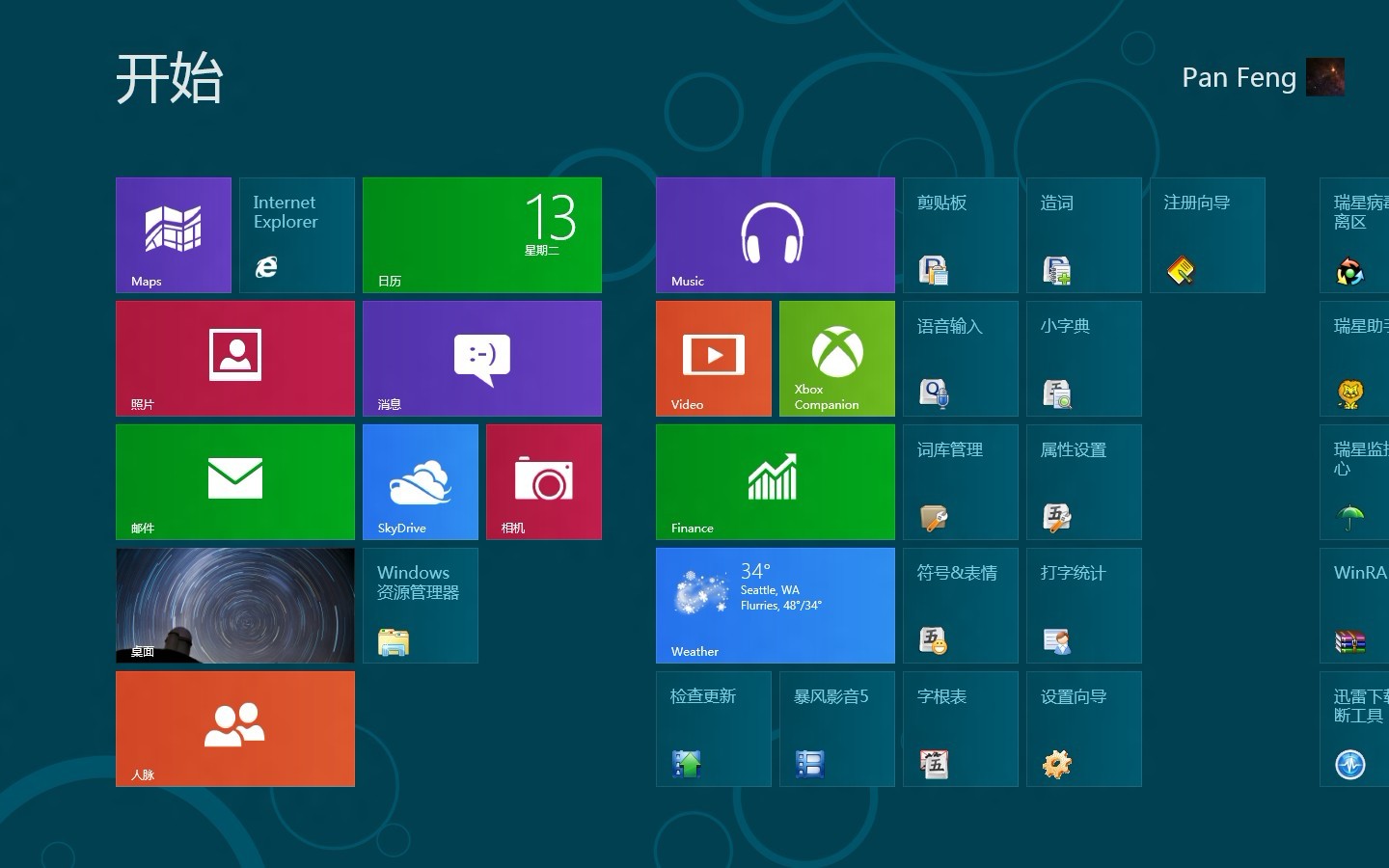Open the 造词 tile
The width and height of the screenshot is (1389, 868).
1084,235
